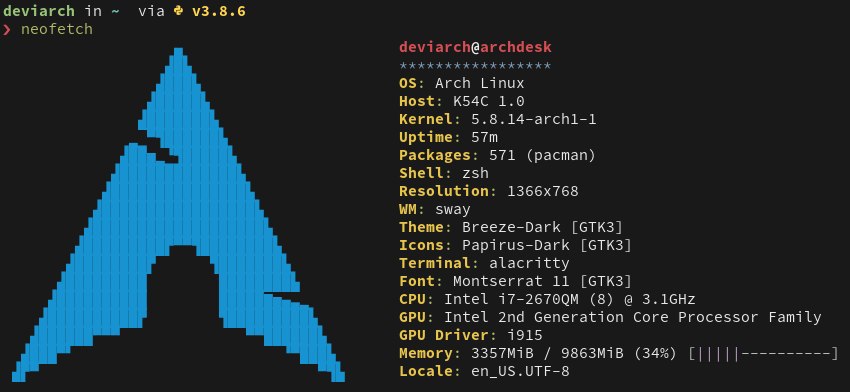Click the Font "Montserrat 11 [GTK3]" value

coord(543,281)
